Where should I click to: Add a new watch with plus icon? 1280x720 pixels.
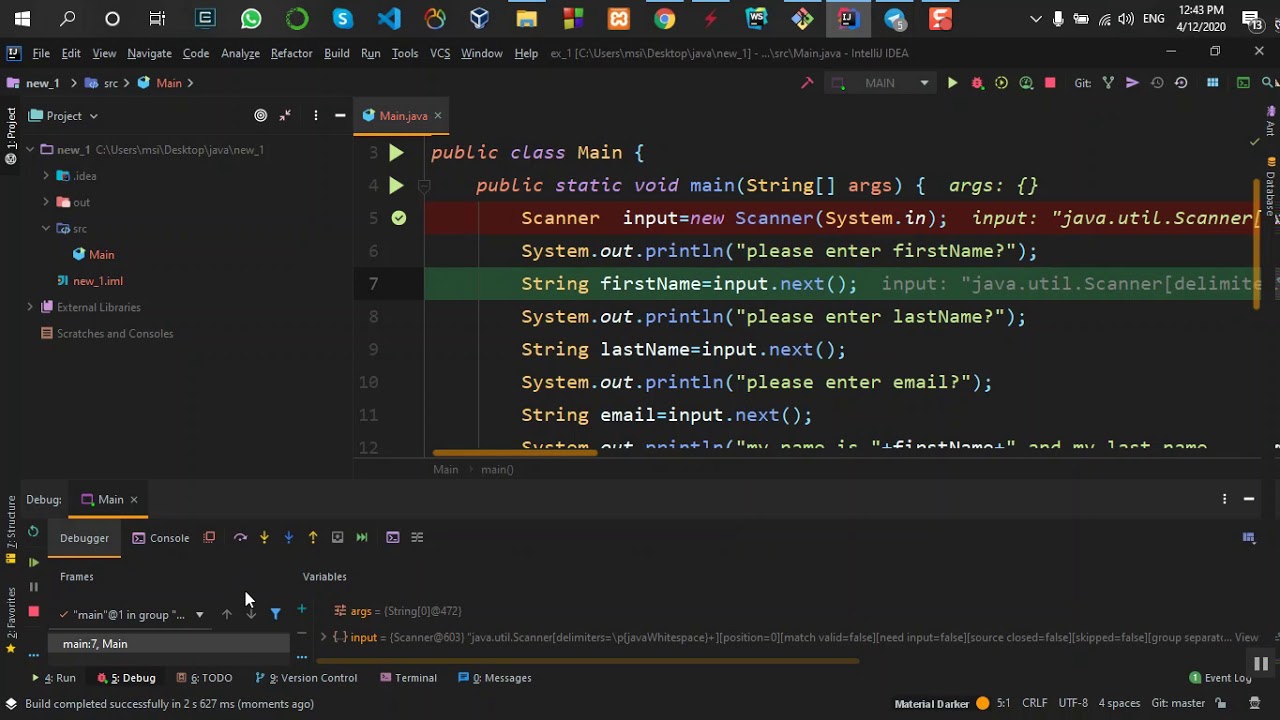coord(302,608)
